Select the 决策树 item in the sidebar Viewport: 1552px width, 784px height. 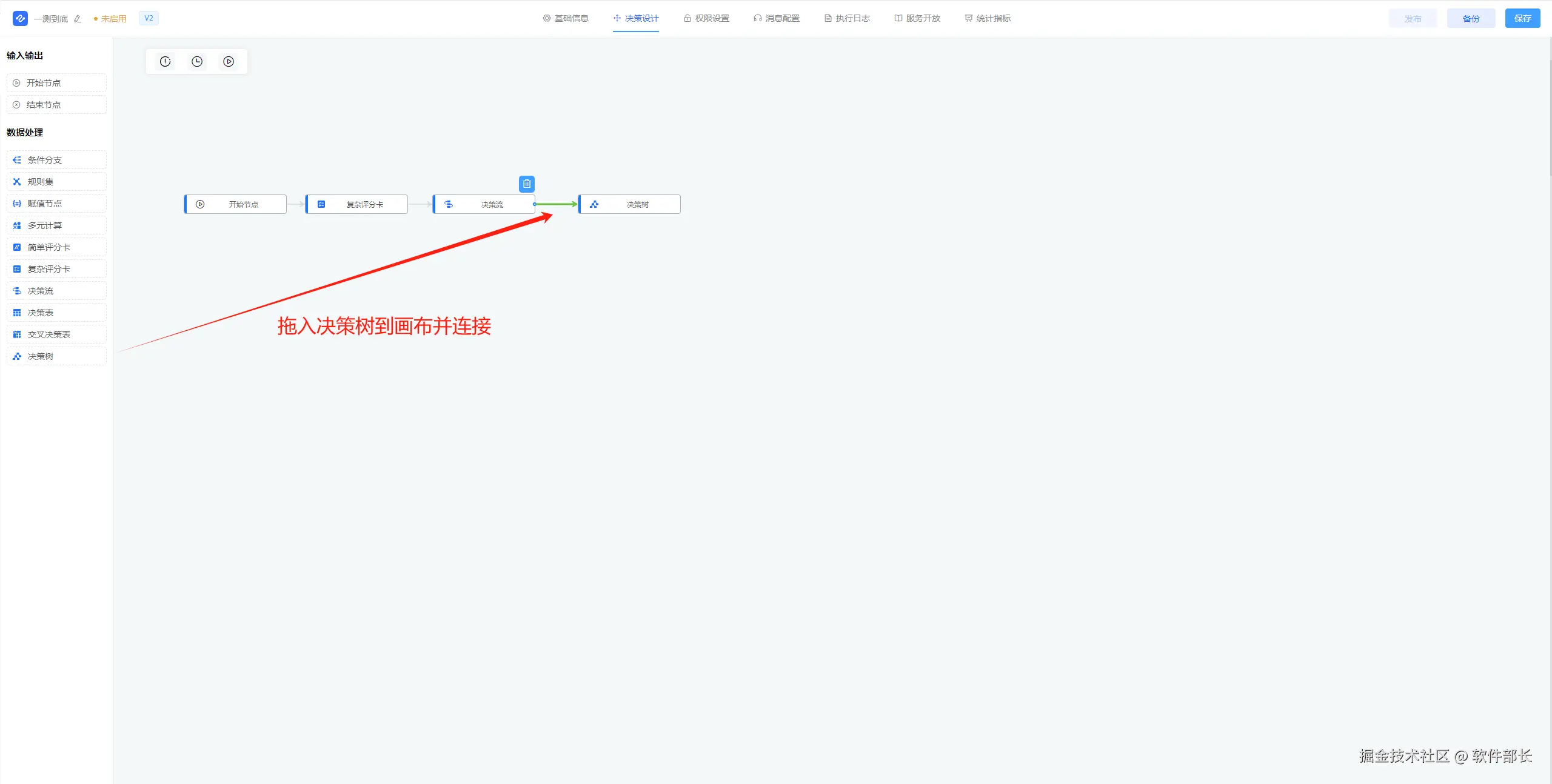pos(56,356)
